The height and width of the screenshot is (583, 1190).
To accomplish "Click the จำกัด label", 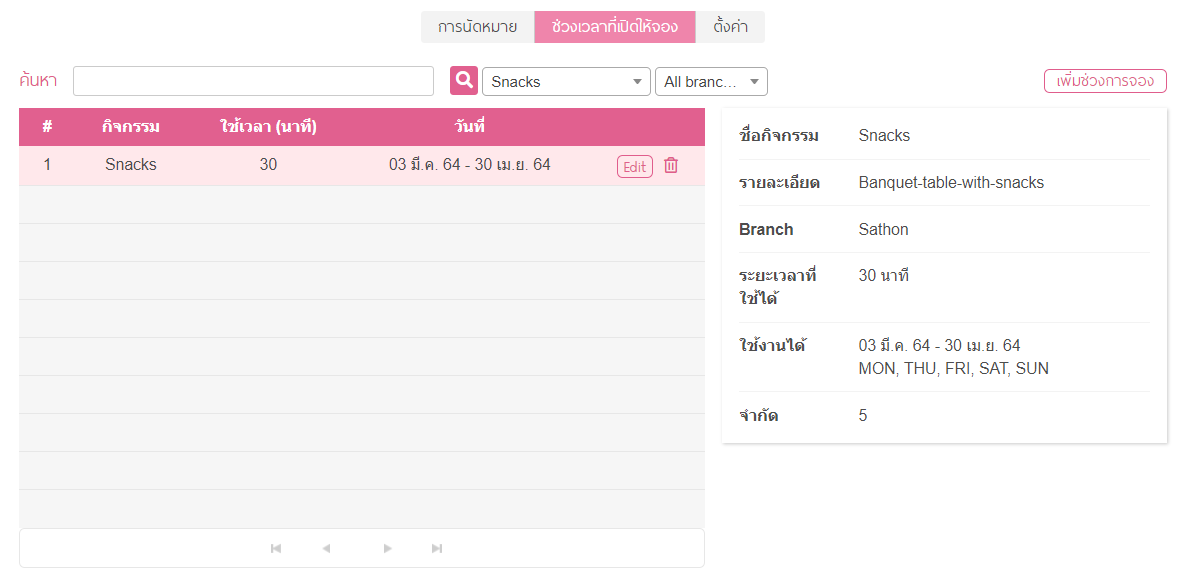I will 759,416.
